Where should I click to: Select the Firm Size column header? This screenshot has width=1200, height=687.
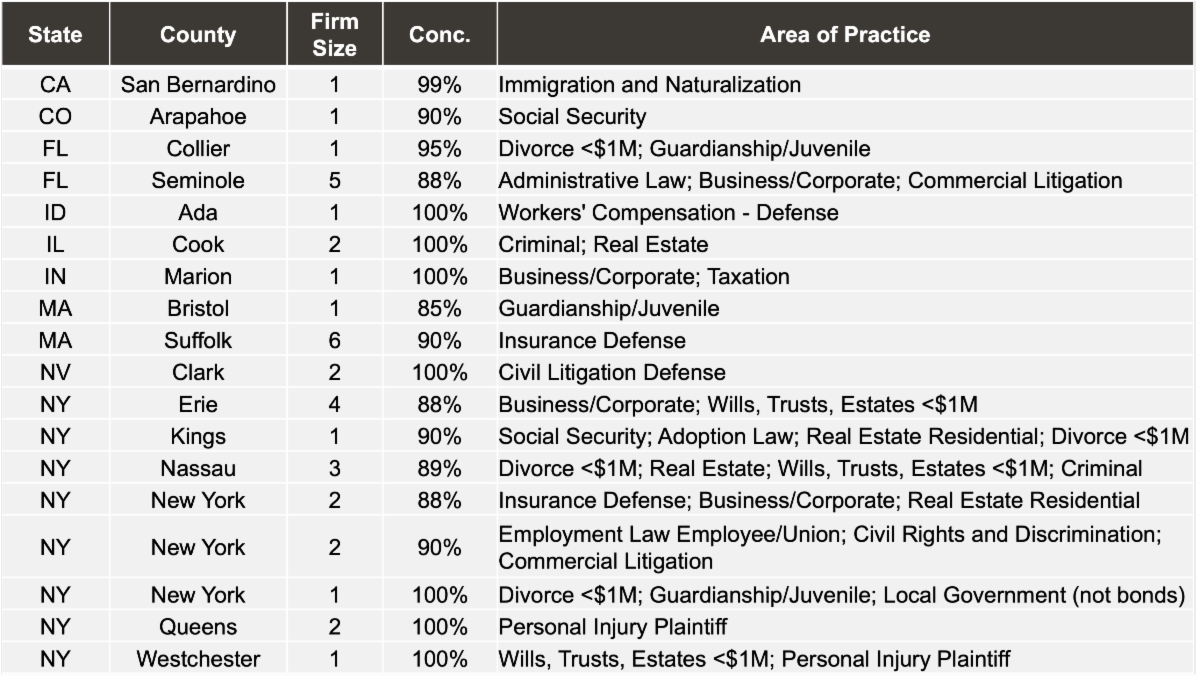pos(334,35)
